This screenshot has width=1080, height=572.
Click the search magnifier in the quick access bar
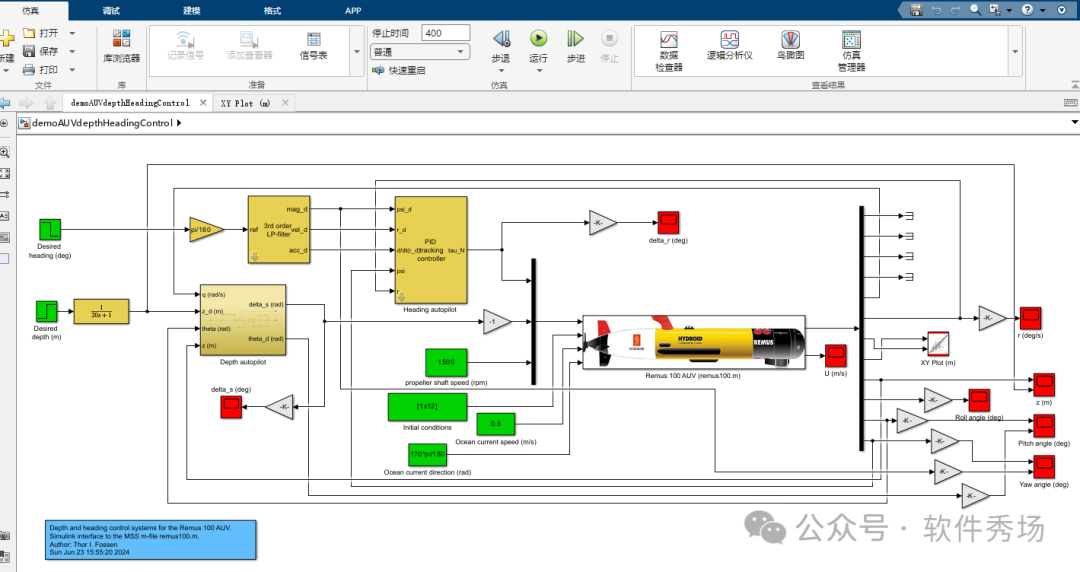[975, 10]
